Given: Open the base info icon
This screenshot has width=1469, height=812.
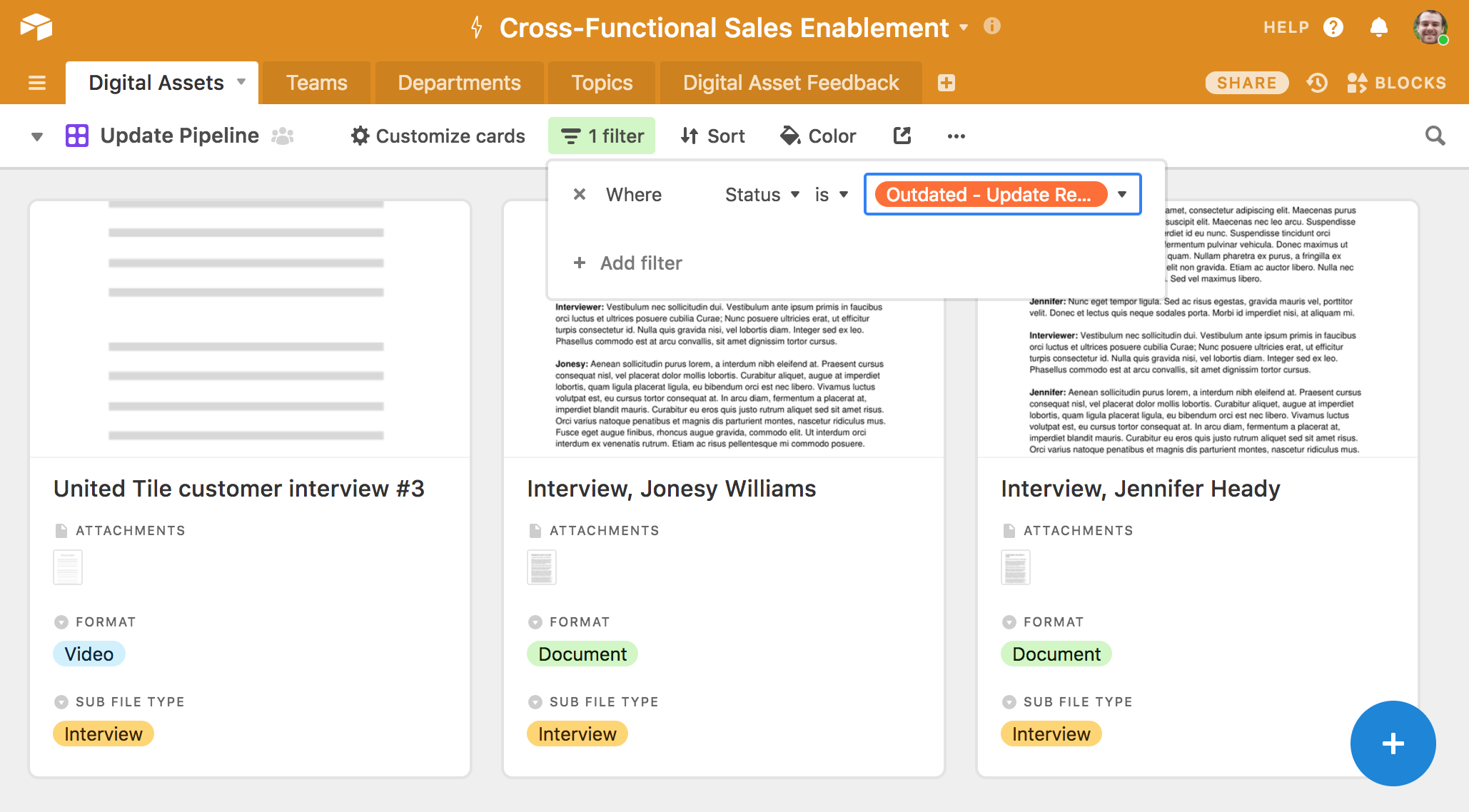Looking at the screenshot, I should (x=992, y=26).
